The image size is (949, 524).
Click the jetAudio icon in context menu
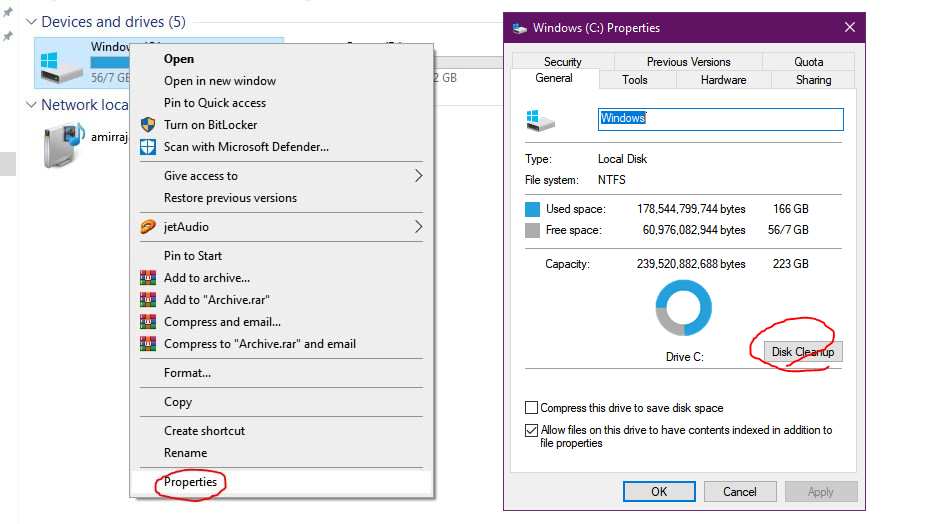pyautogui.click(x=148, y=227)
